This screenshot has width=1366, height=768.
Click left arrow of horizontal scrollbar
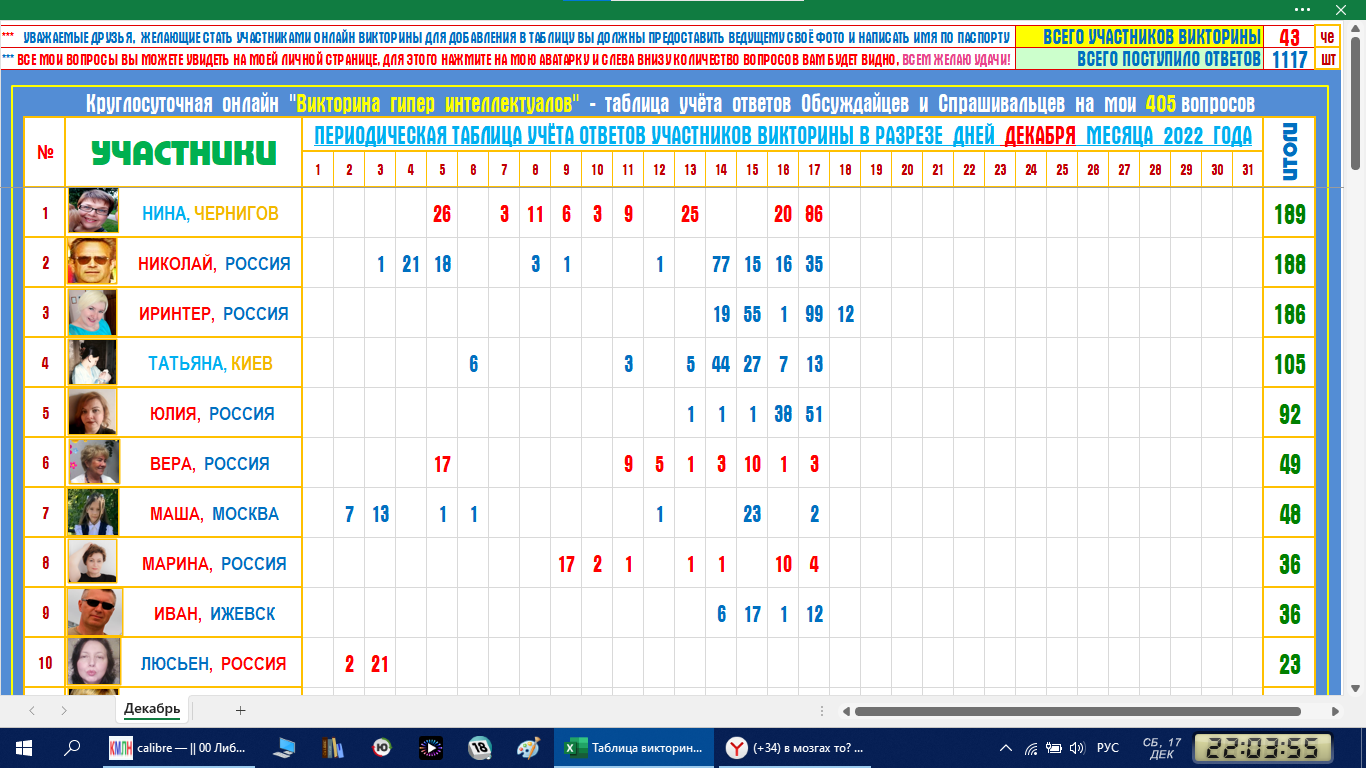(845, 711)
